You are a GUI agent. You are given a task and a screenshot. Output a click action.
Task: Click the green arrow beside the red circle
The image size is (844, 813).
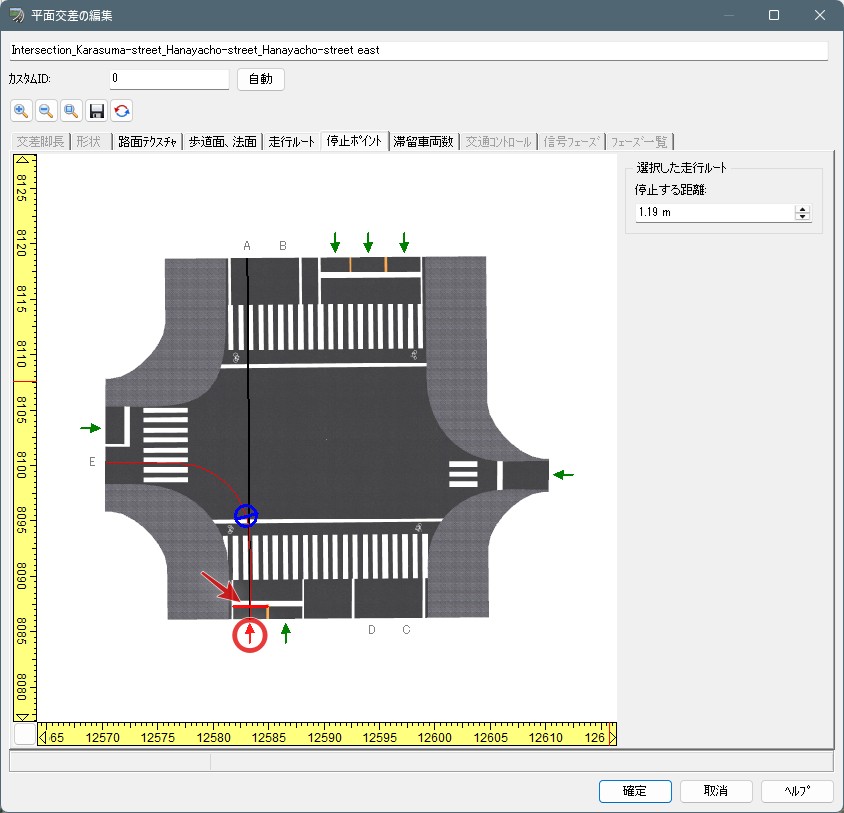pos(286,633)
